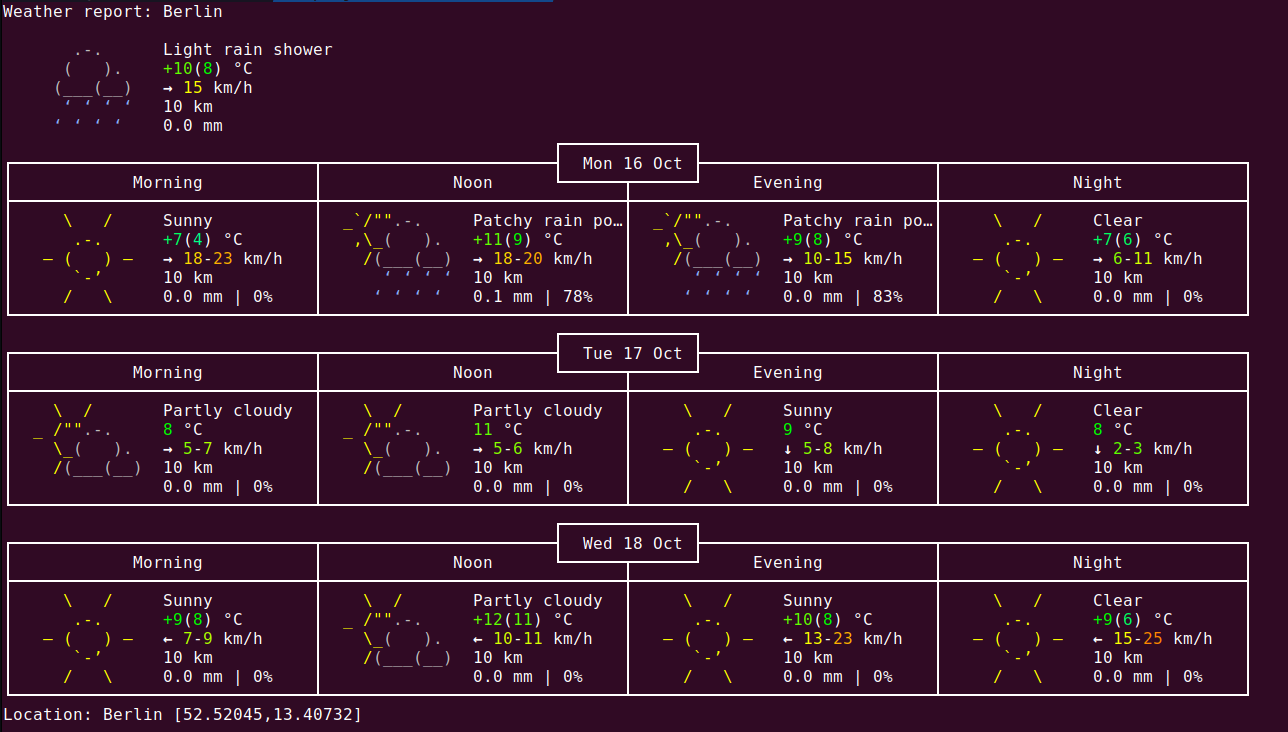Click the sunny icon for Wednesday morning
This screenshot has width=1288, height=732.
[x=87, y=639]
